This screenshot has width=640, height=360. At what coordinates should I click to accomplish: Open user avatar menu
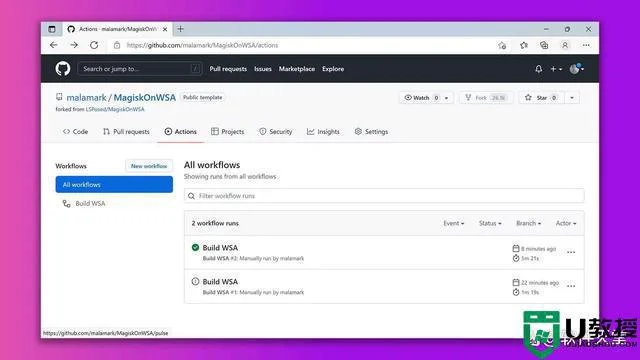pyautogui.click(x=577, y=69)
